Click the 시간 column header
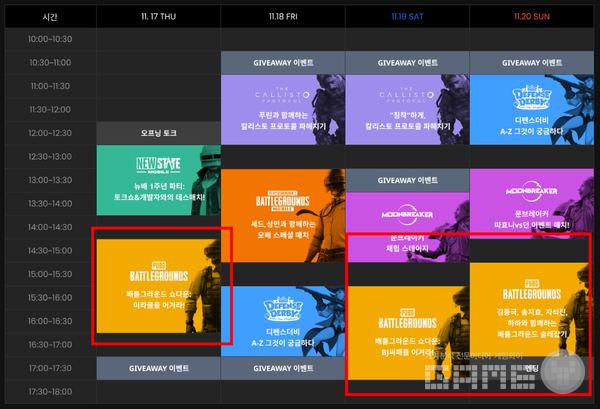Image resolution: width=600 pixels, height=409 pixels. tap(50, 16)
